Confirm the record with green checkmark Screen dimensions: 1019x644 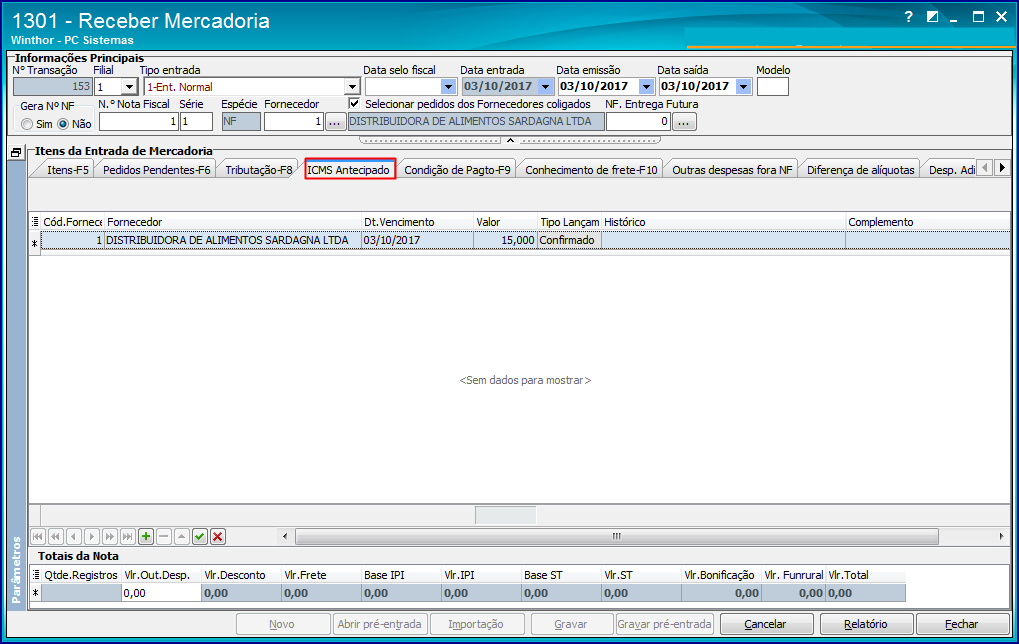(200, 537)
